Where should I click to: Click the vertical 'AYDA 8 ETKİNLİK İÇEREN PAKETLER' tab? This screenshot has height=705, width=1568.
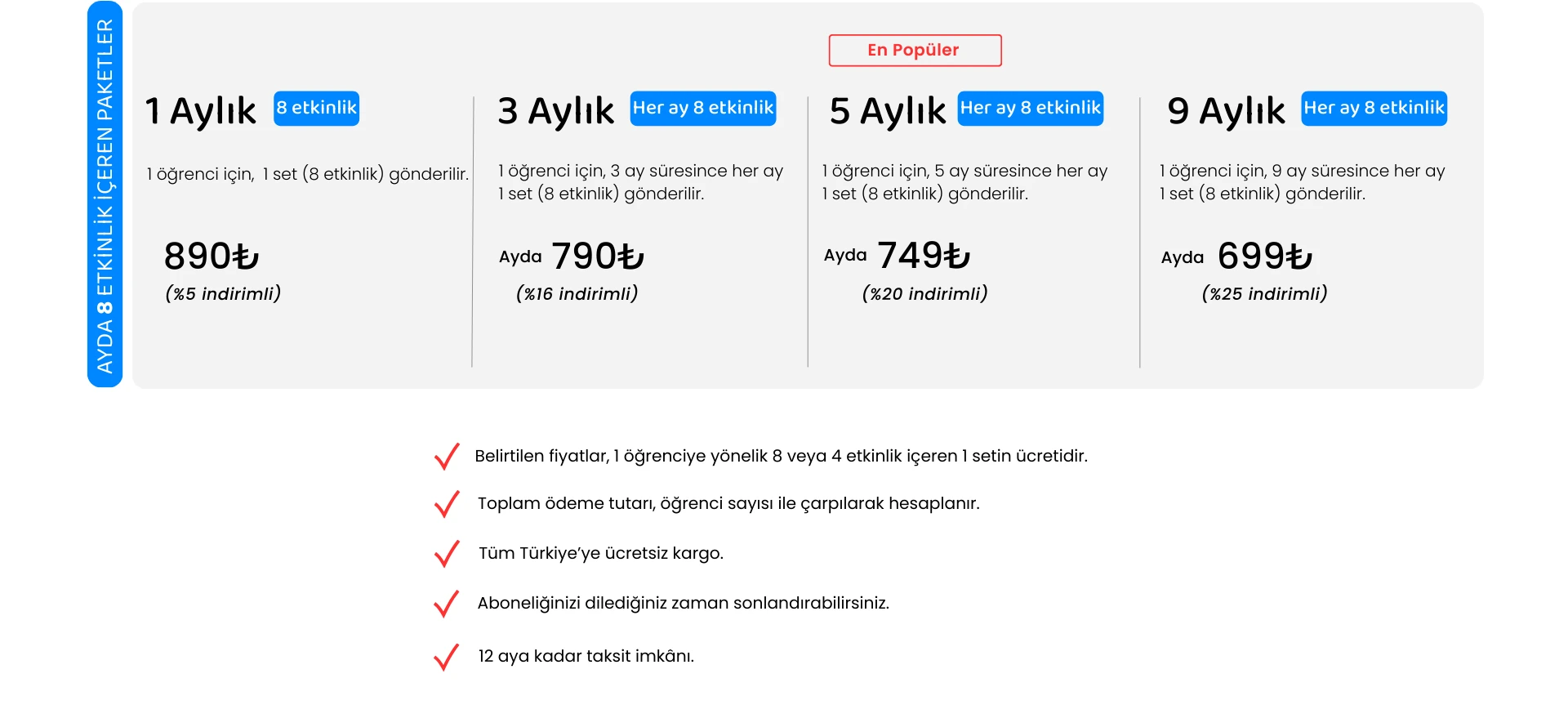[105, 194]
